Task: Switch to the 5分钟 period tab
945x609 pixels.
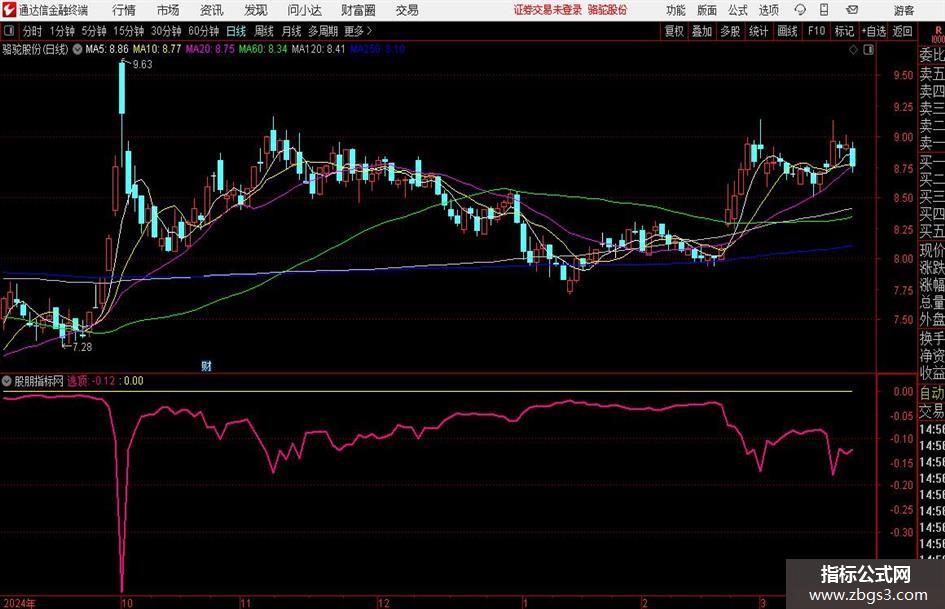Action: (93, 31)
